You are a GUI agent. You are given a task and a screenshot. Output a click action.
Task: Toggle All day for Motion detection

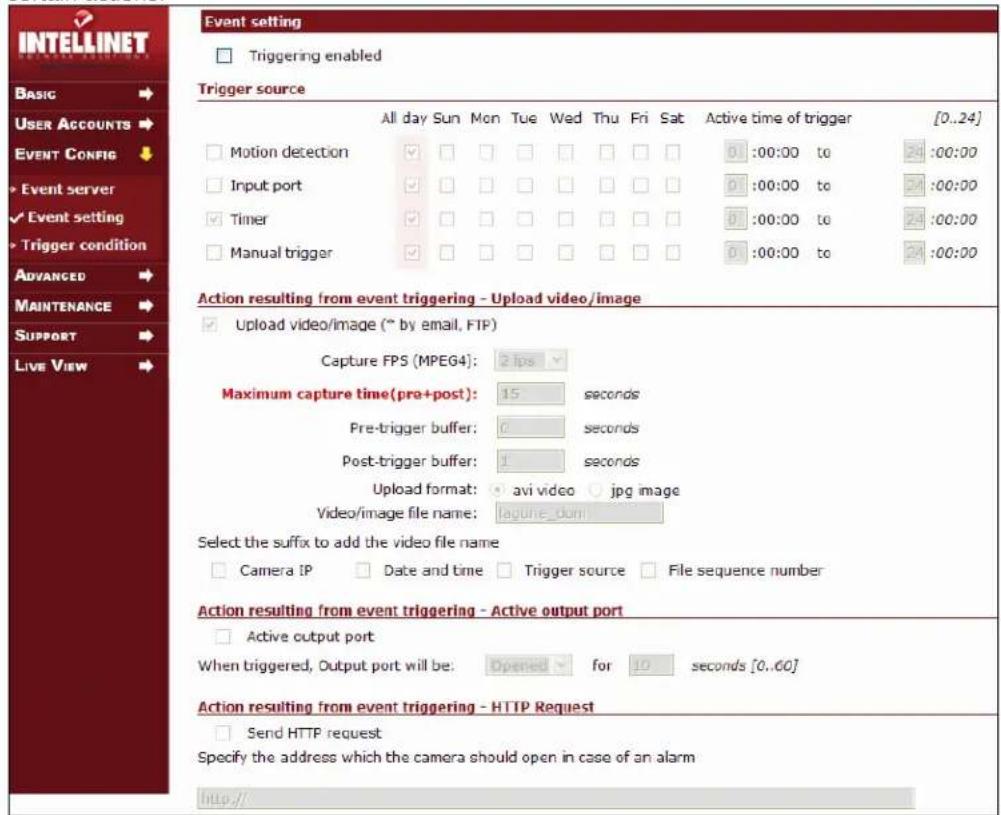point(412,152)
